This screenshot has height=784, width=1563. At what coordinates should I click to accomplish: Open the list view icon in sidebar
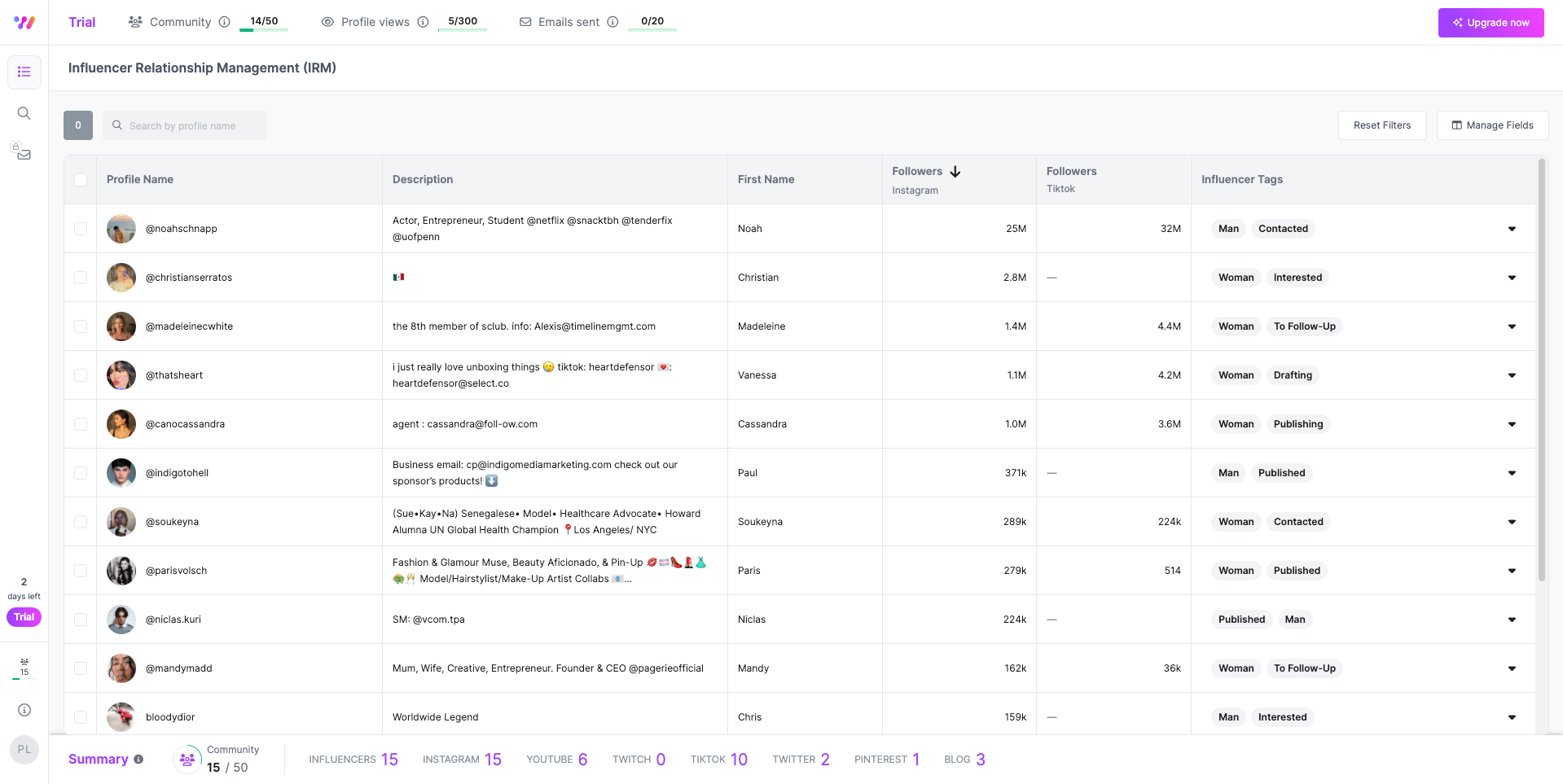click(x=24, y=72)
